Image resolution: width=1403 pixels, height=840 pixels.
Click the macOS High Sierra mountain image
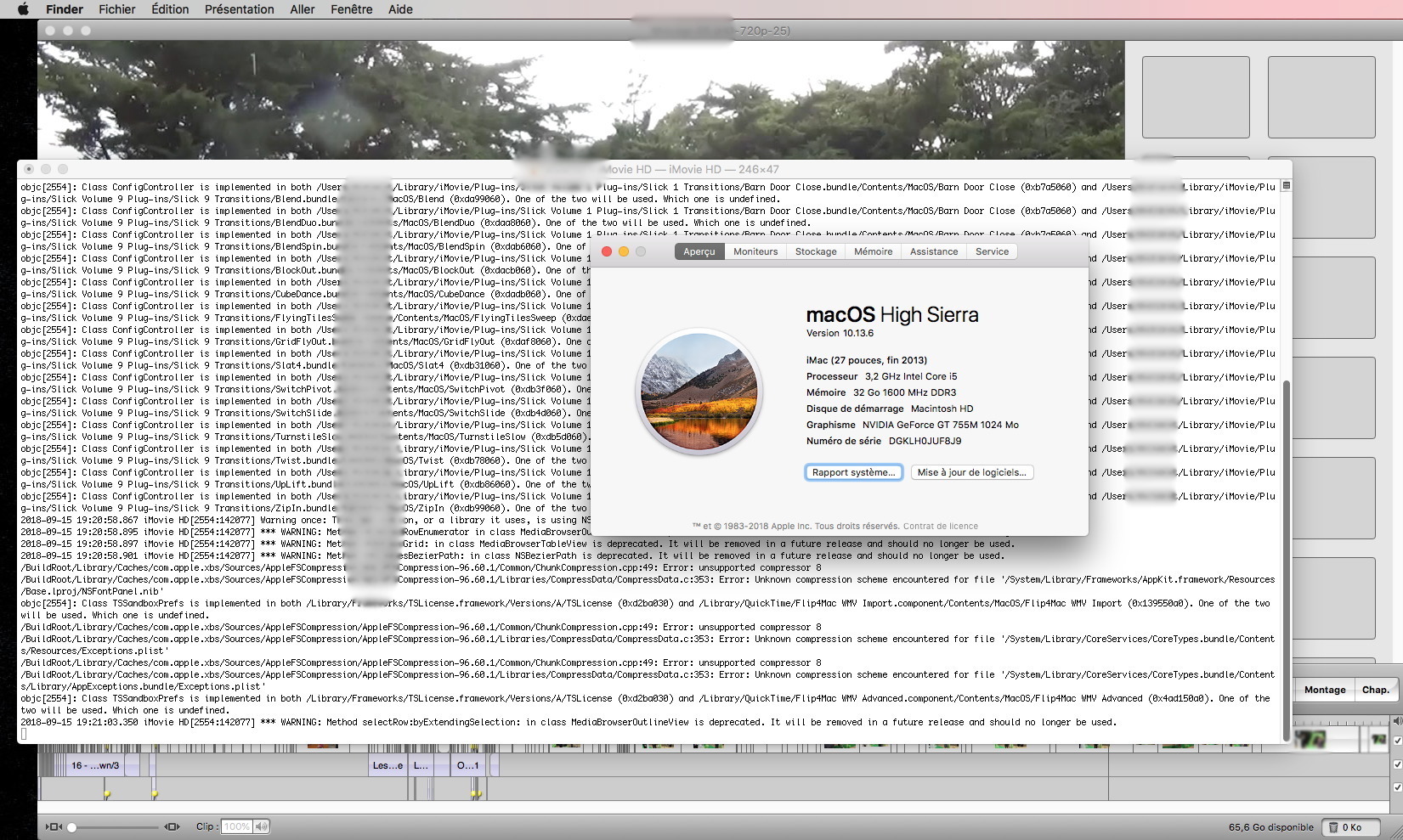pos(699,392)
